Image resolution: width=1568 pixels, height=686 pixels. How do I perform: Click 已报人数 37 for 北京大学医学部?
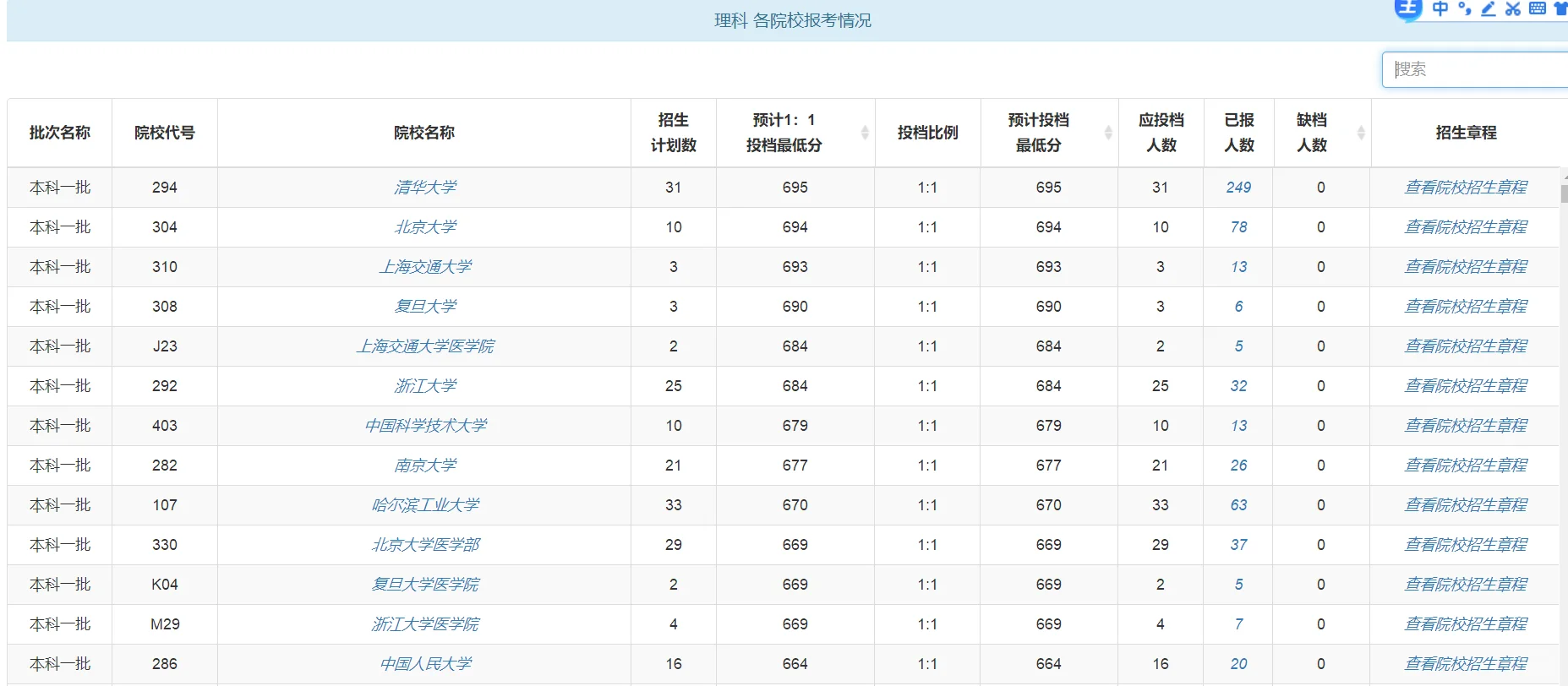click(x=1238, y=545)
